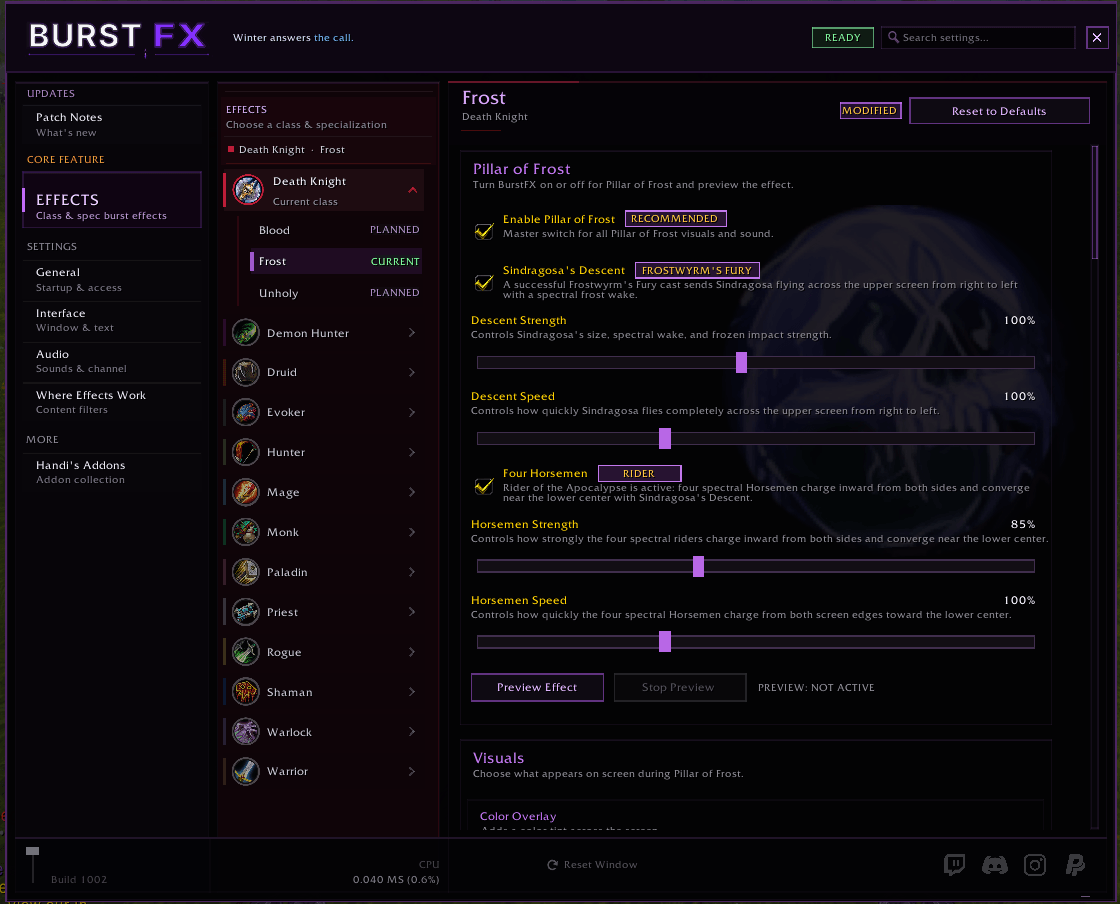Click the Shaman class icon
1120x904 pixels.
[x=246, y=692]
